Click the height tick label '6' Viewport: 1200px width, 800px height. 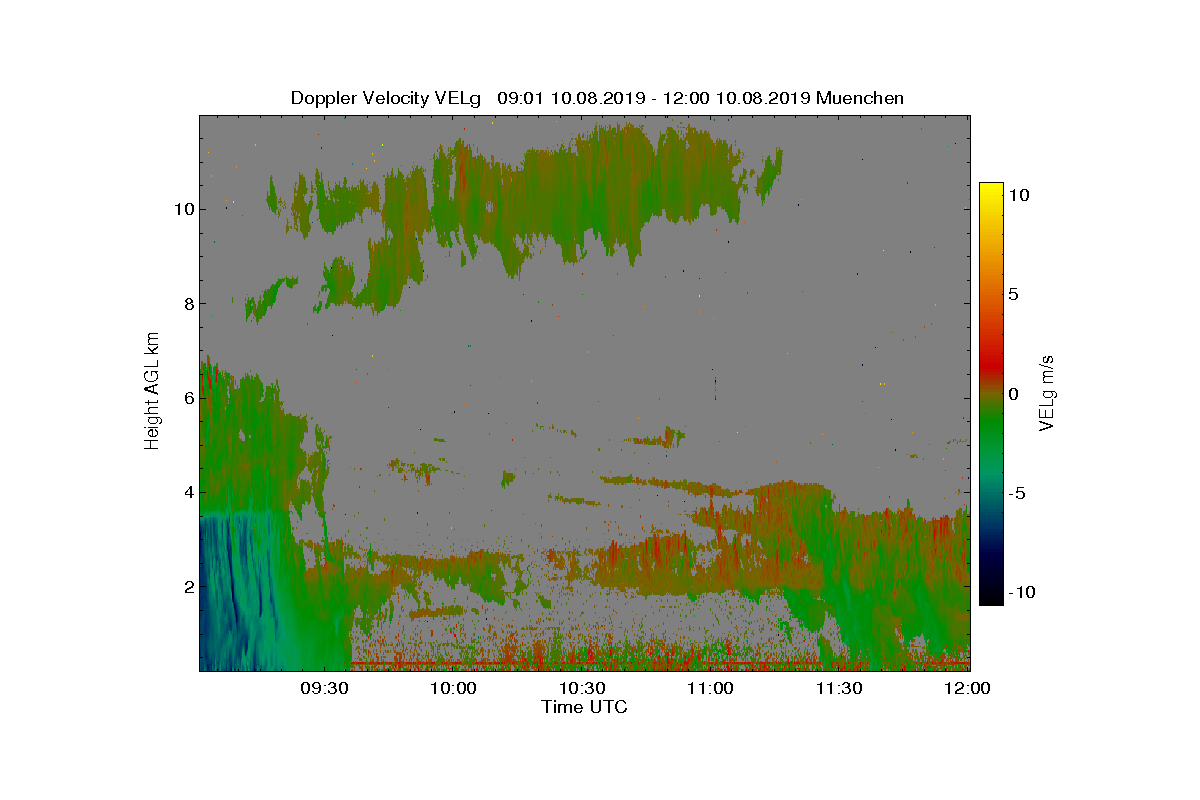187,398
